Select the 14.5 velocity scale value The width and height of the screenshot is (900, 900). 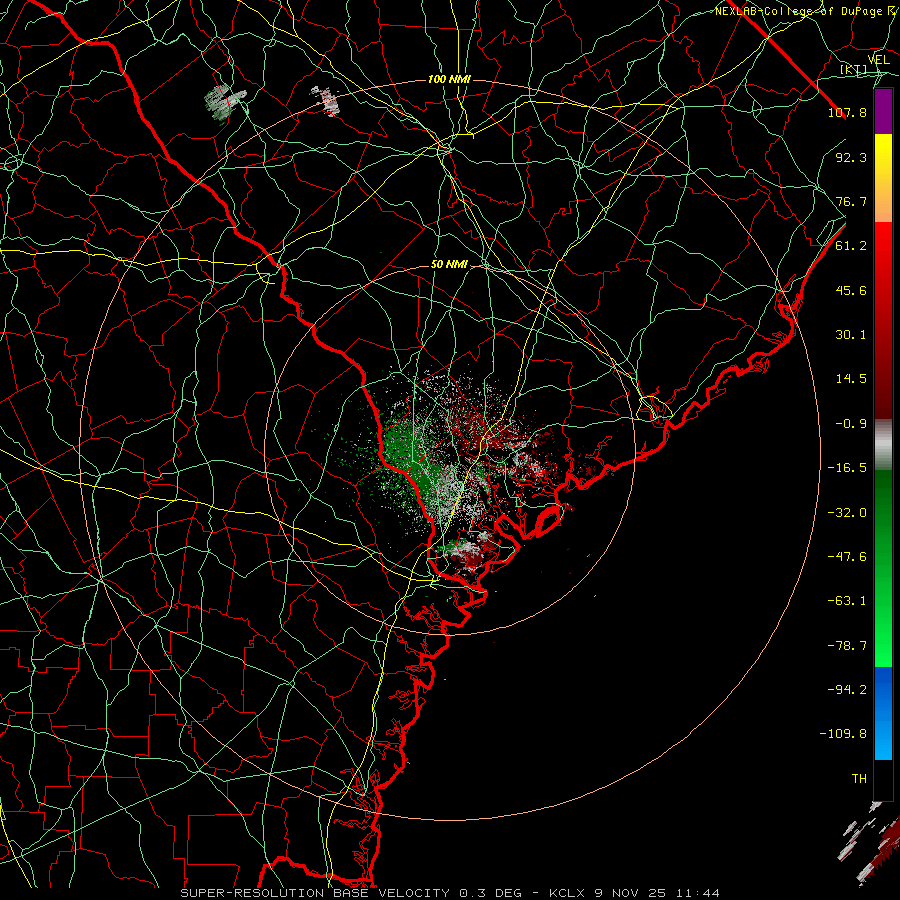851,379
